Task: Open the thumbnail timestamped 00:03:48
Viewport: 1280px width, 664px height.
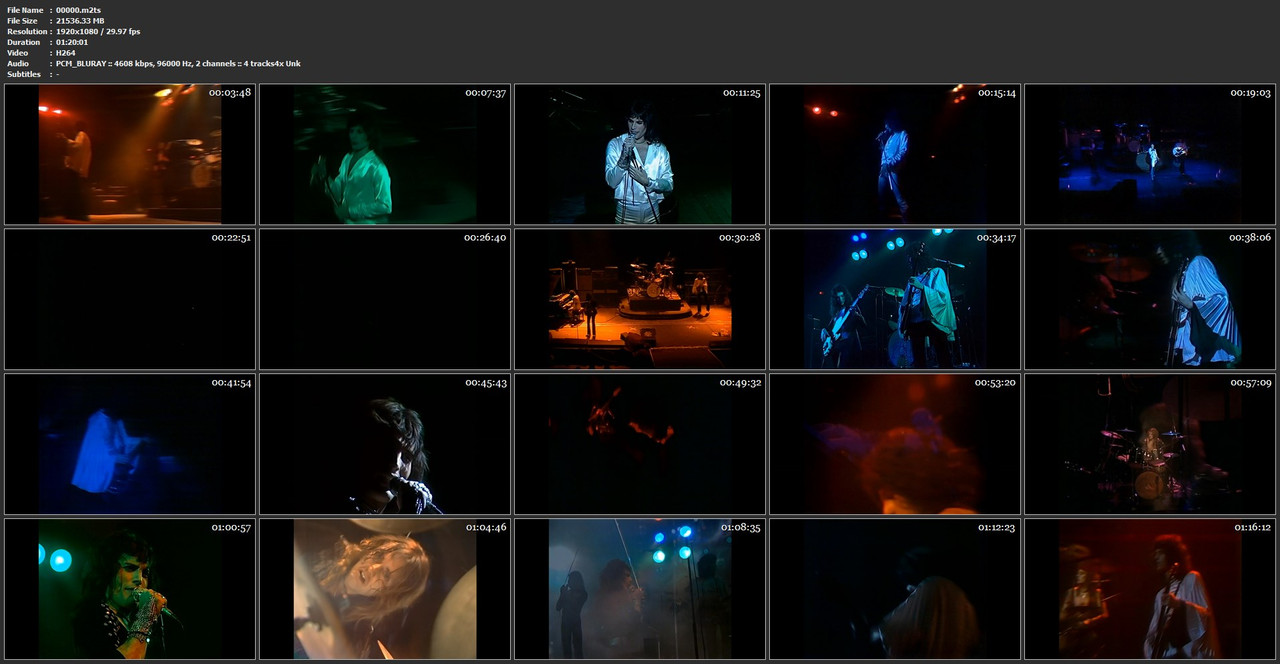Action: [130, 154]
